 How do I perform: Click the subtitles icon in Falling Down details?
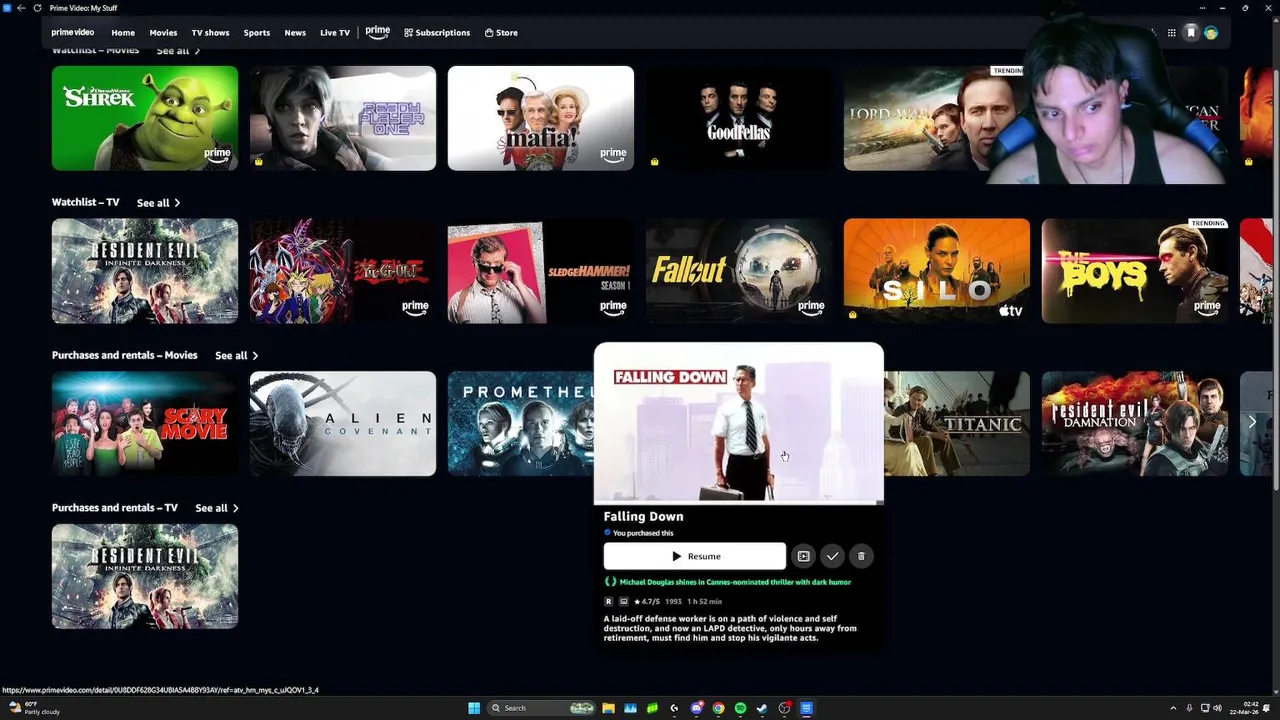(x=623, y=601)
